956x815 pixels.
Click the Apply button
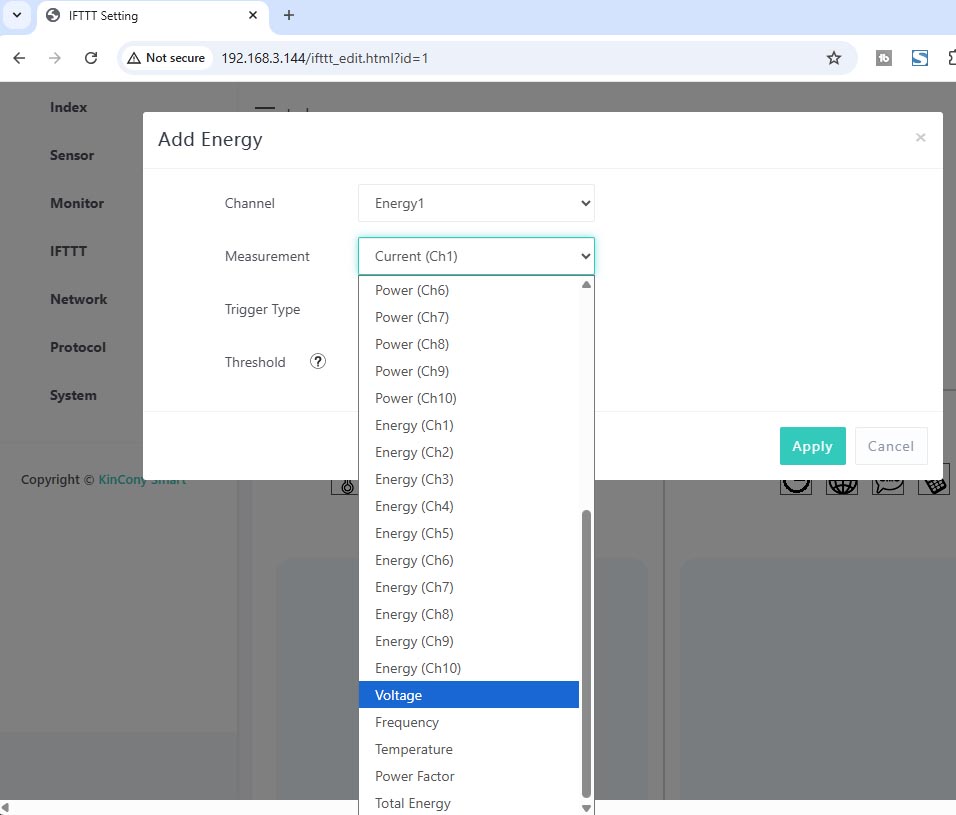812,446
